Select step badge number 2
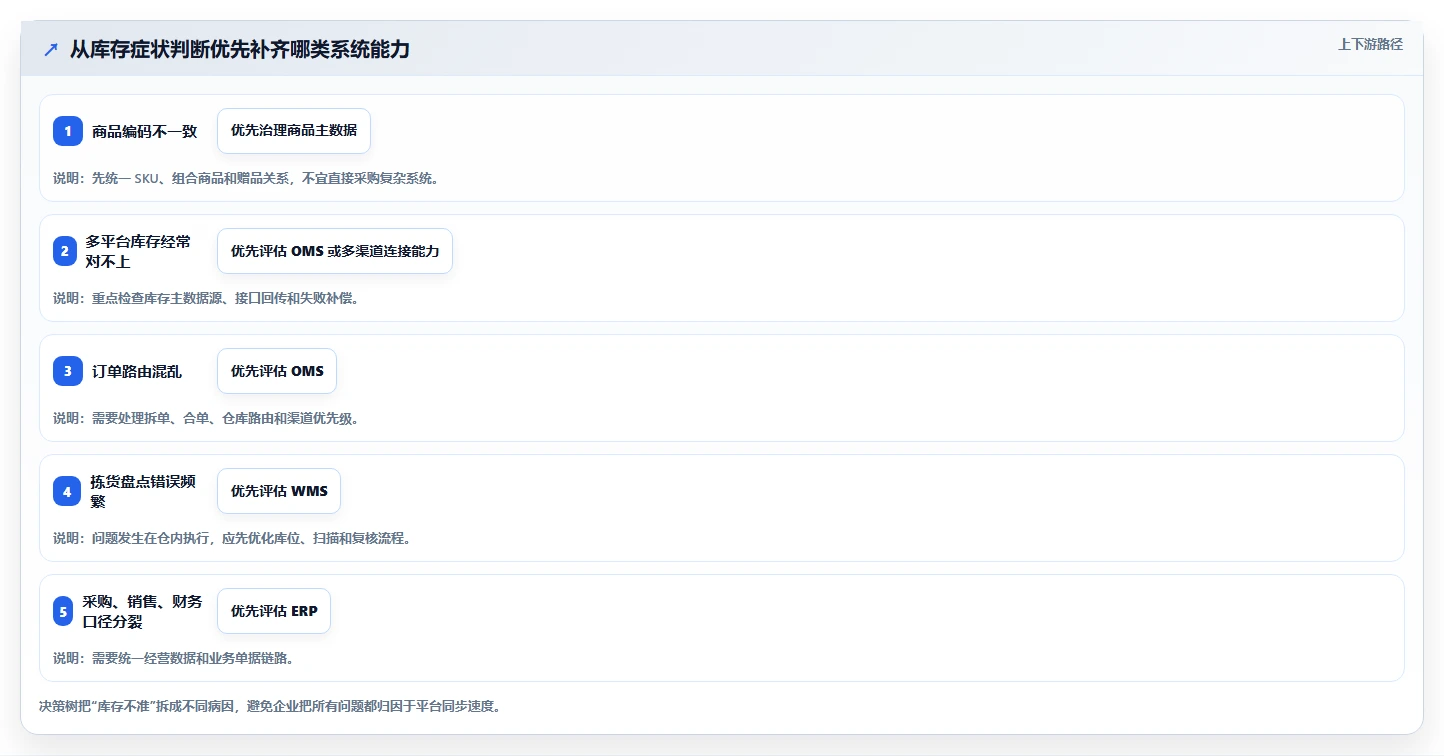The width and height of the screenshot is (1444, 756). (x=65, y=251)
